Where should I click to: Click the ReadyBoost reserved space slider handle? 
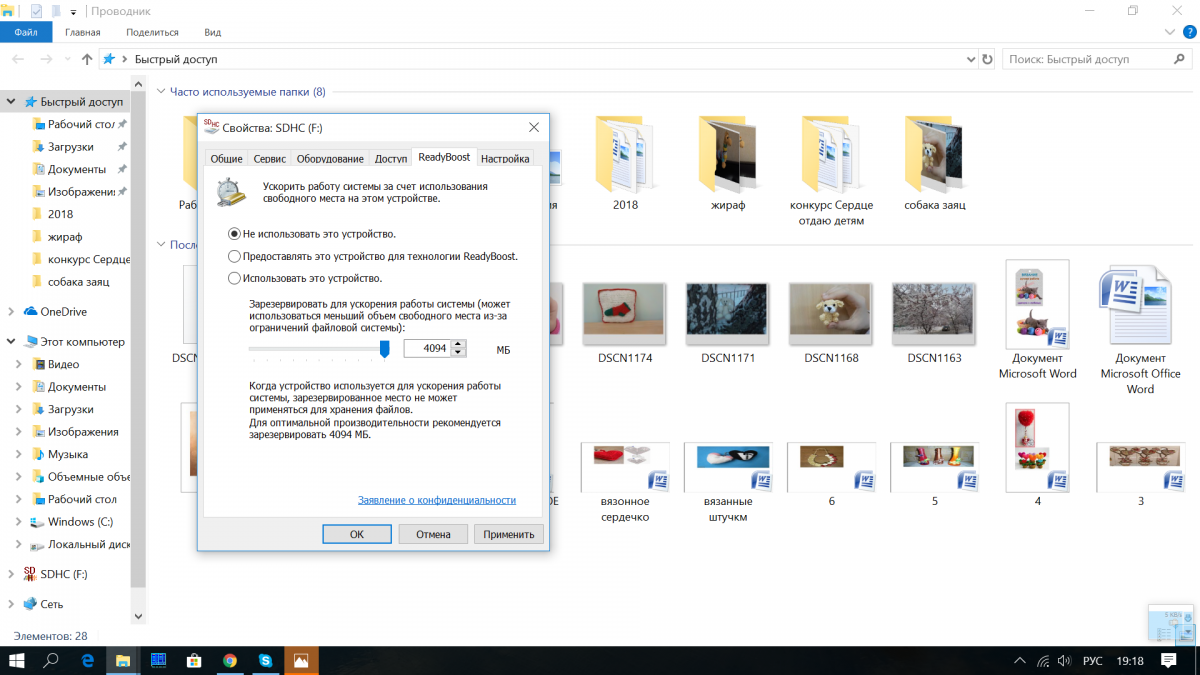pos(384,348)
